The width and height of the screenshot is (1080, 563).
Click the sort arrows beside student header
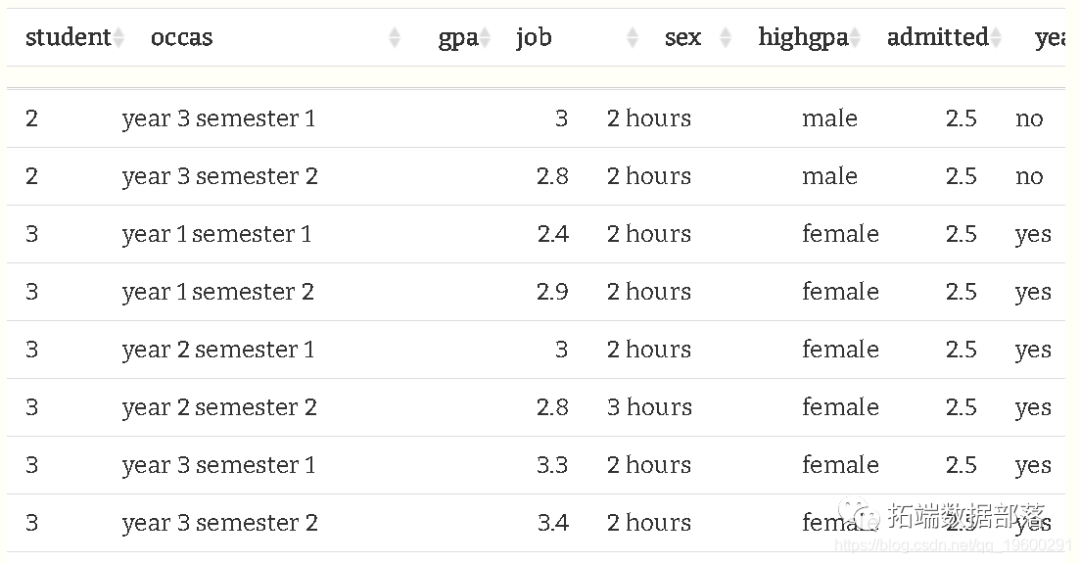[x=119, y=38]
